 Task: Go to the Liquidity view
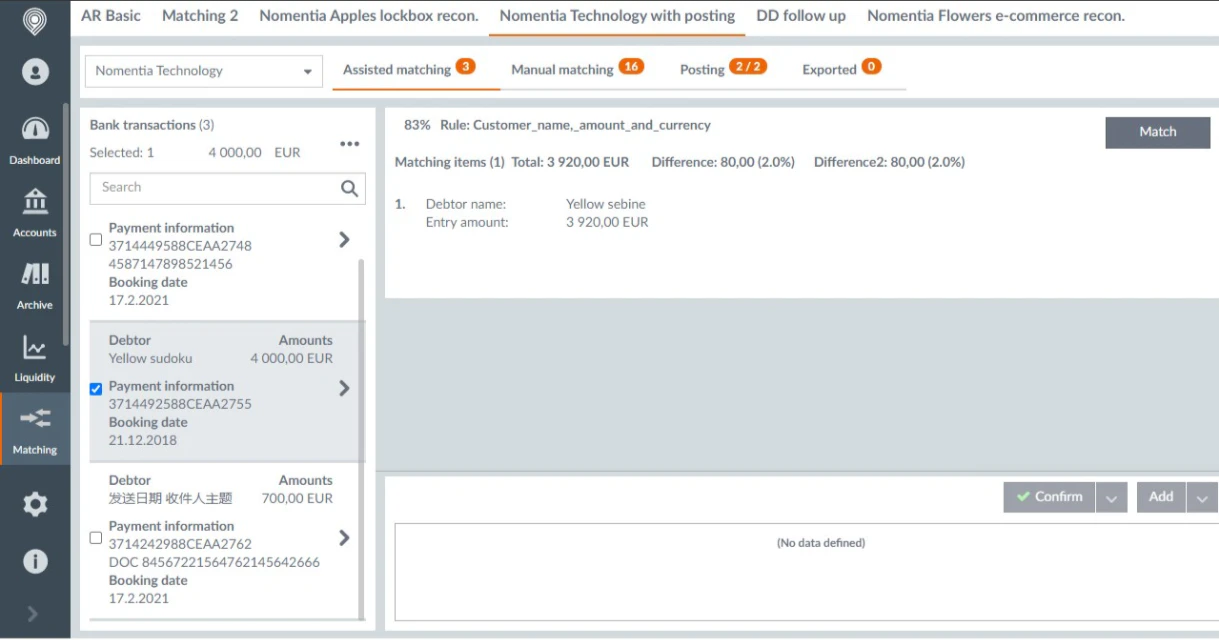pyautogui.click(x=34, y=356)
